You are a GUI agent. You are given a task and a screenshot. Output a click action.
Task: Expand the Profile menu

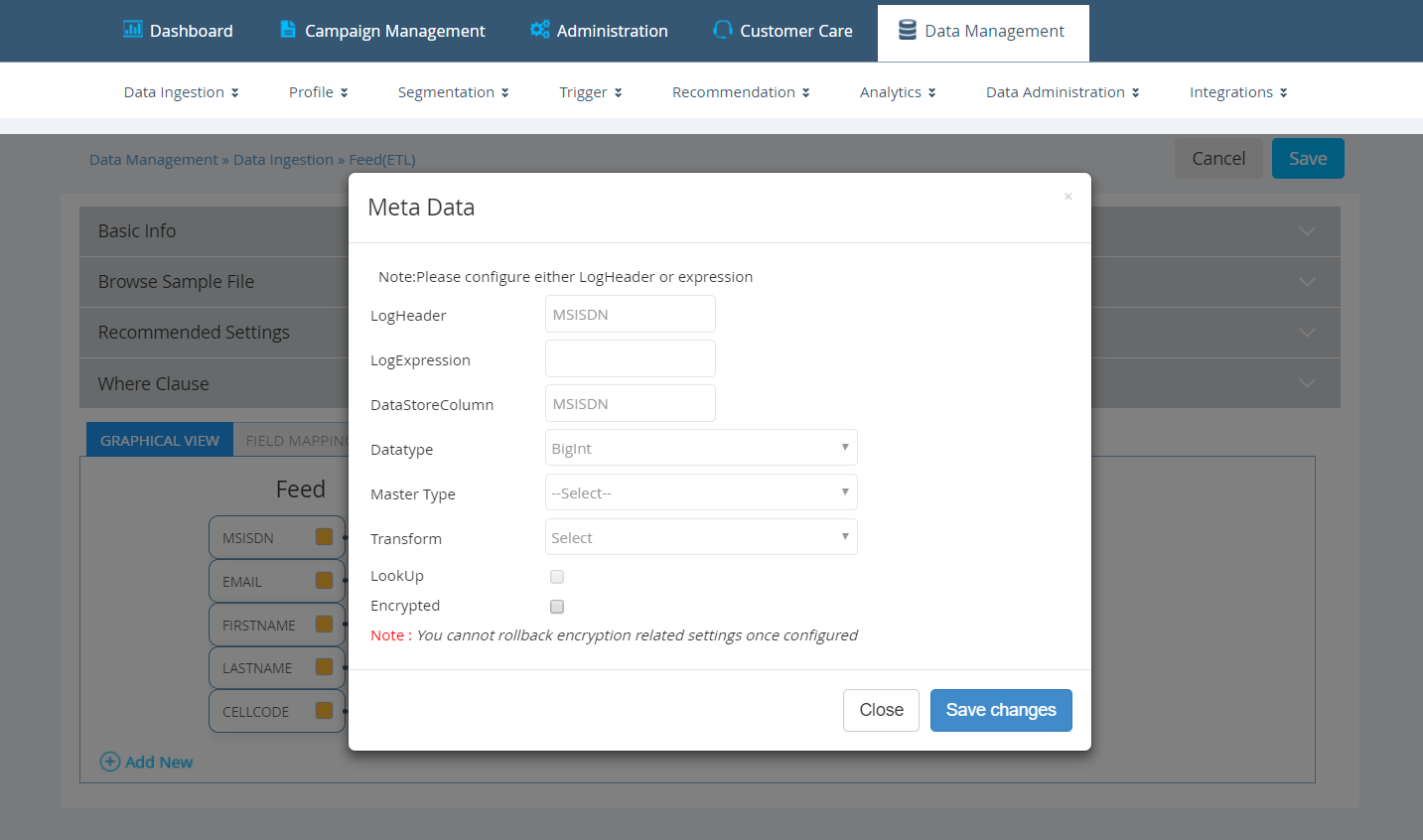click(318, 92)
